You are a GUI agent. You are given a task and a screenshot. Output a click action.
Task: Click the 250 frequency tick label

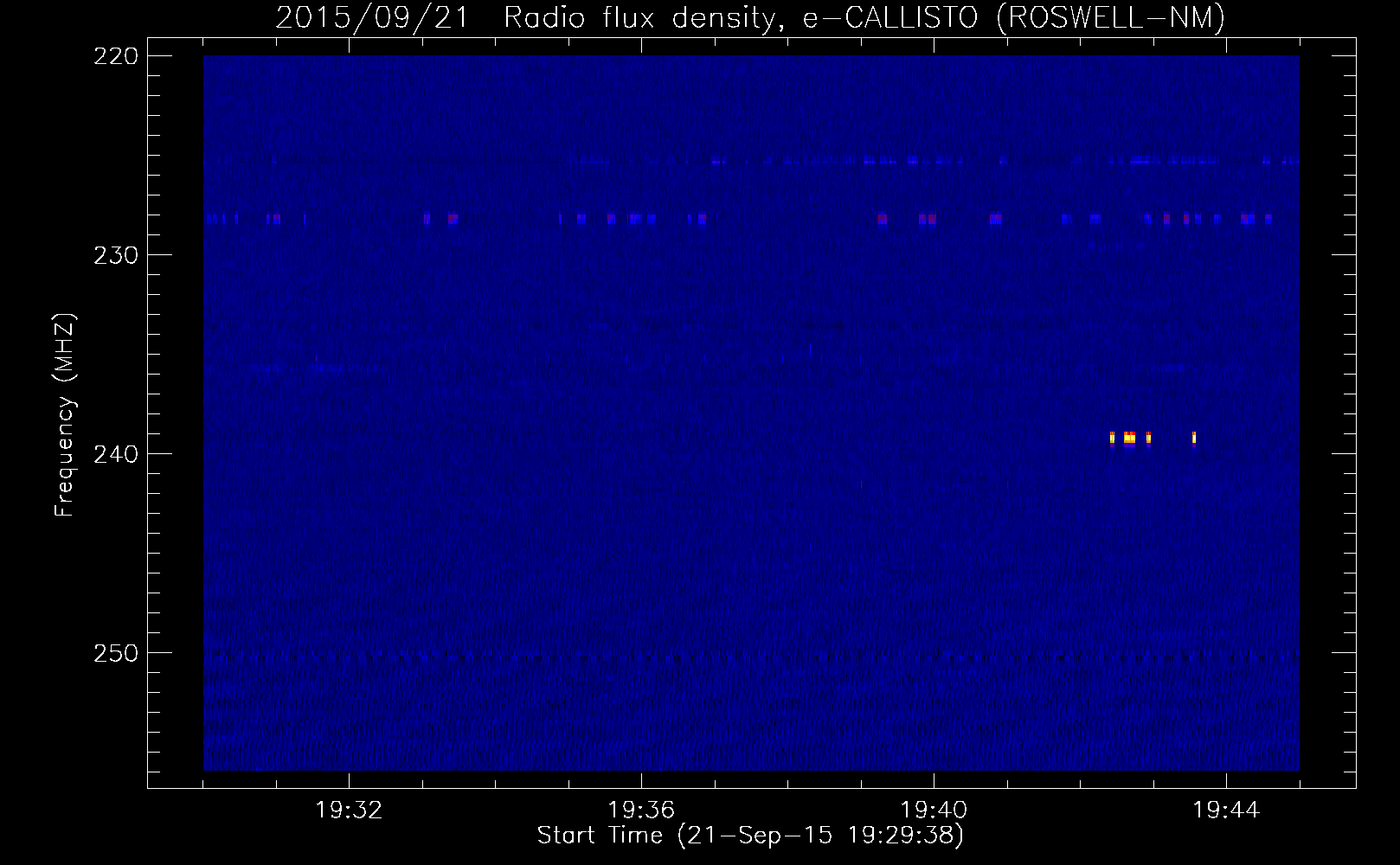[x=115, y=653]
